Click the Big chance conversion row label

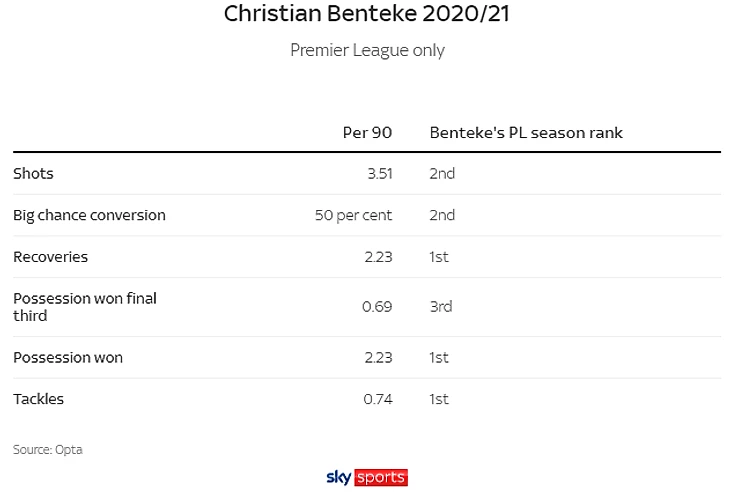point(89,215)
